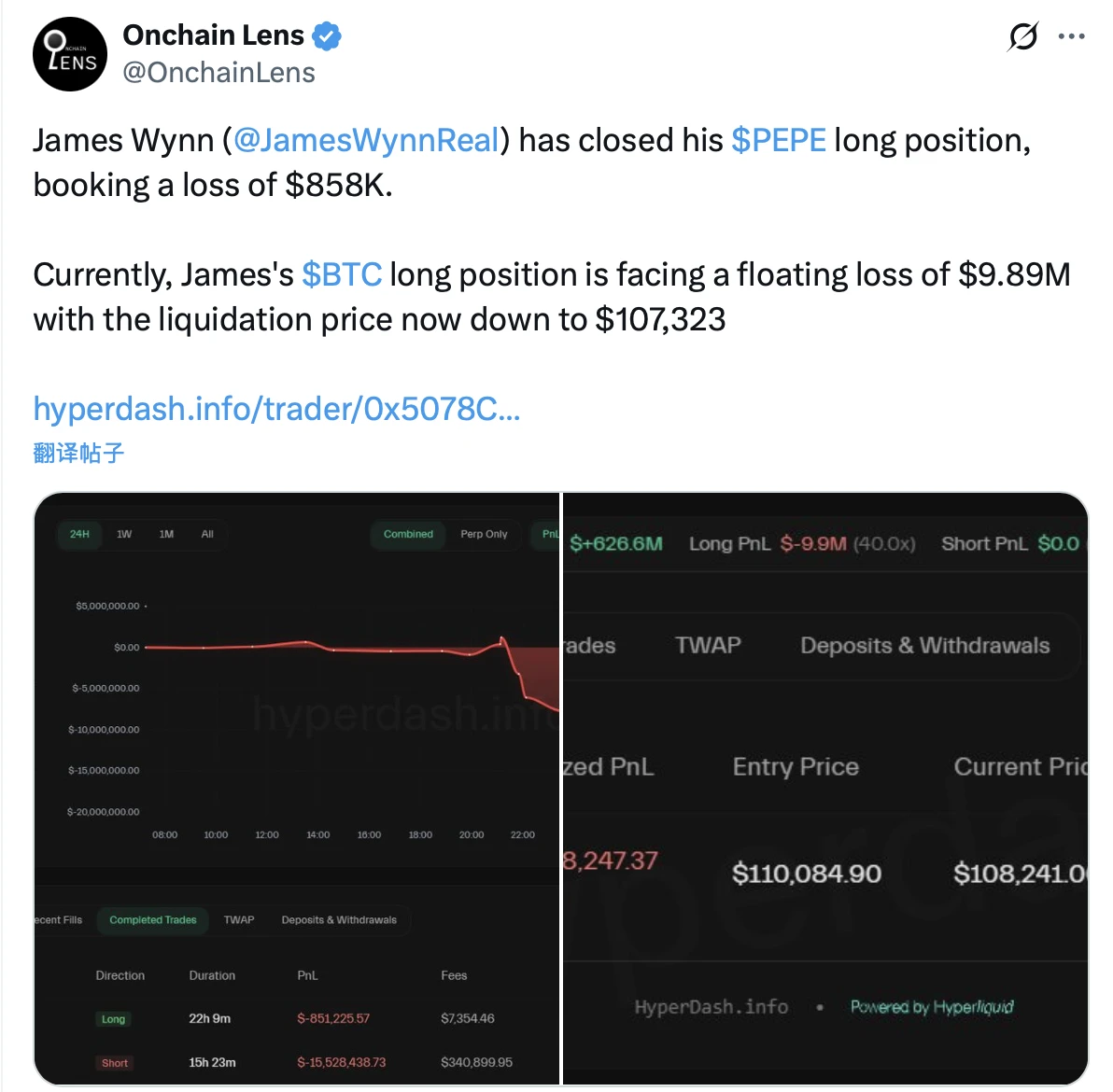Click the $PEPE cashtag
Viewport: 1113px width, 1092px height.
[x=778, y=140]
